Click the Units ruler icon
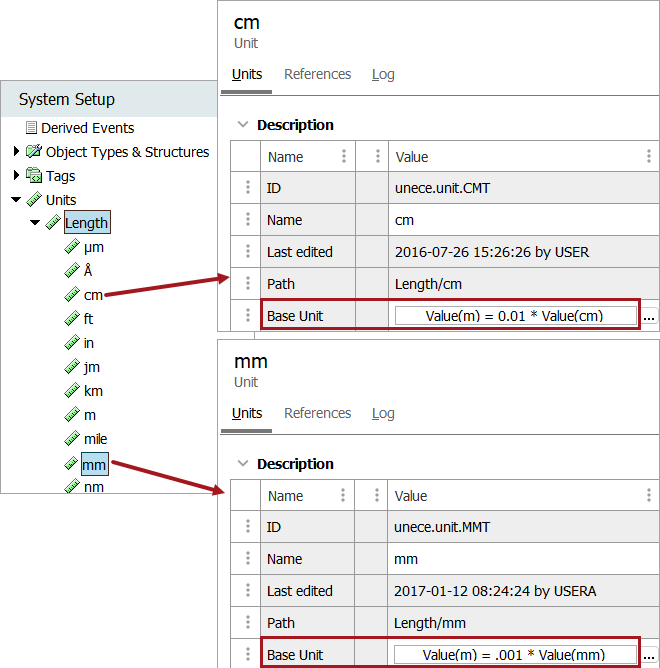This screenshot has height=668, width=660. [x=34, y=199]
